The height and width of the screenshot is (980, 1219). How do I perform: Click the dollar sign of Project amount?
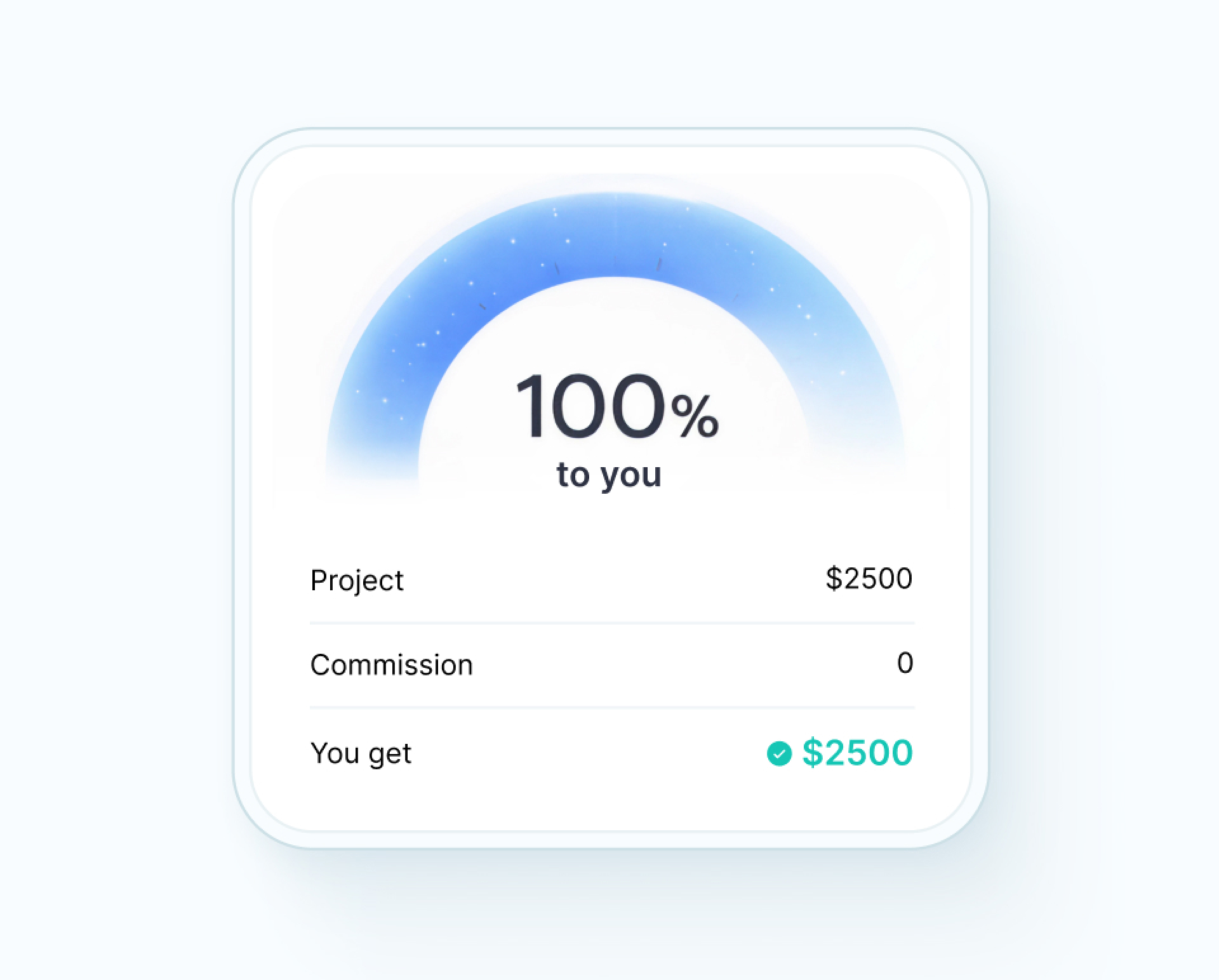coord(833,579)
